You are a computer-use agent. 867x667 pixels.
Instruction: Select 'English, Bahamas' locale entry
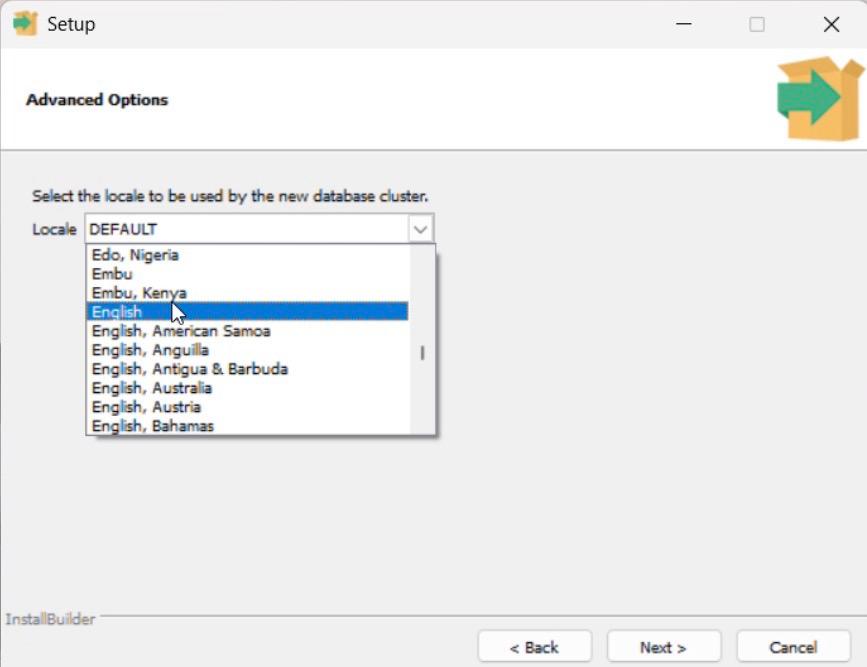(x=153, y=426)
